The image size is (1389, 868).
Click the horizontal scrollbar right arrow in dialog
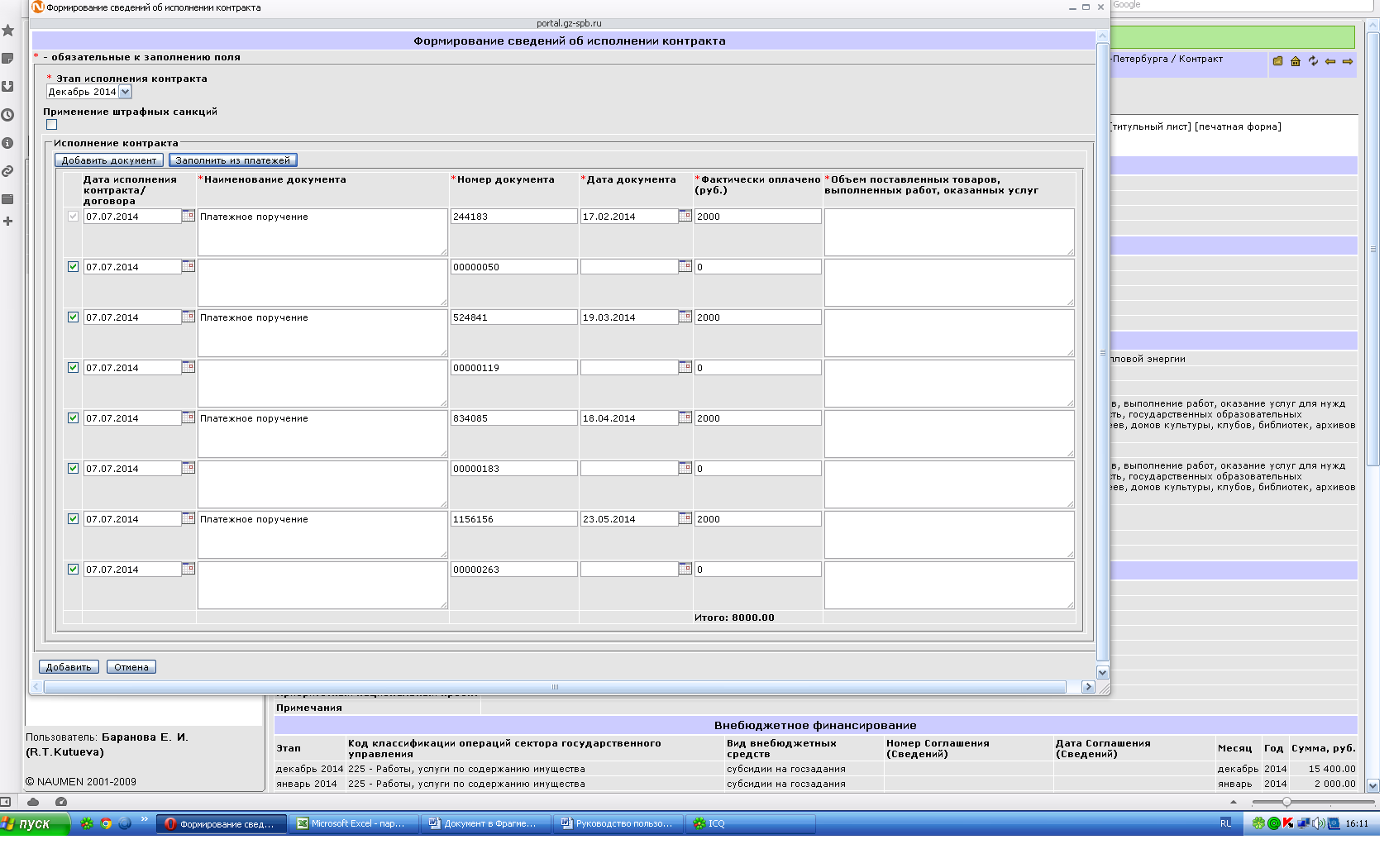tap(1088, 687)
